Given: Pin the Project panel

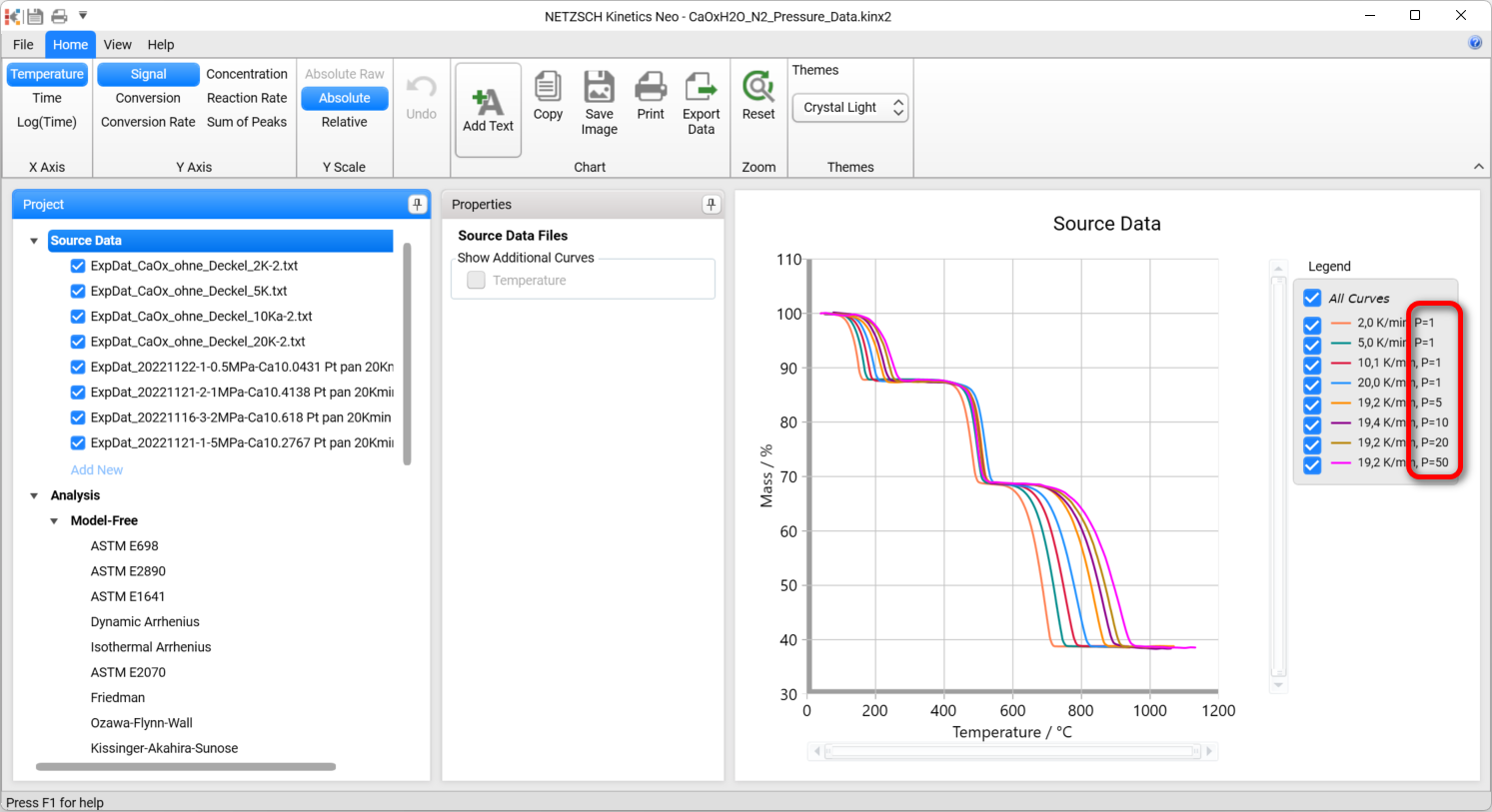Looking at the screenshot, I should 417,204.
